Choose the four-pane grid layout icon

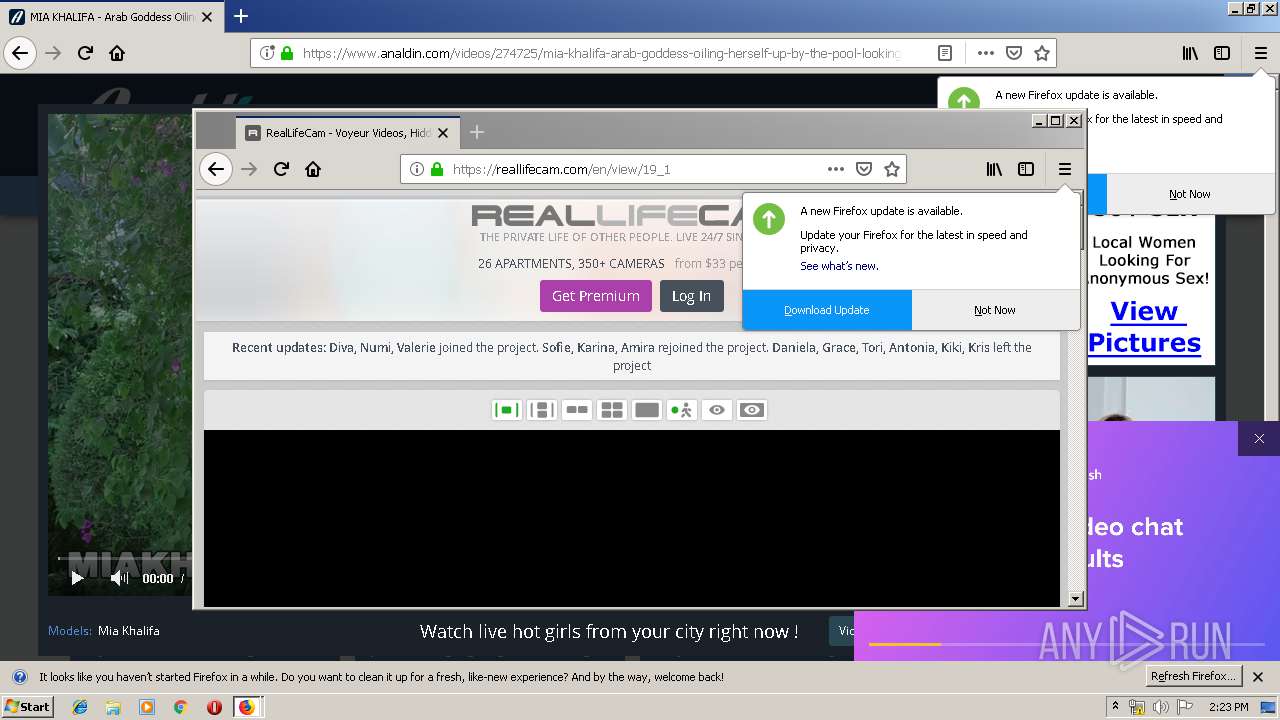pyautogui.click(x=612, y=410)
